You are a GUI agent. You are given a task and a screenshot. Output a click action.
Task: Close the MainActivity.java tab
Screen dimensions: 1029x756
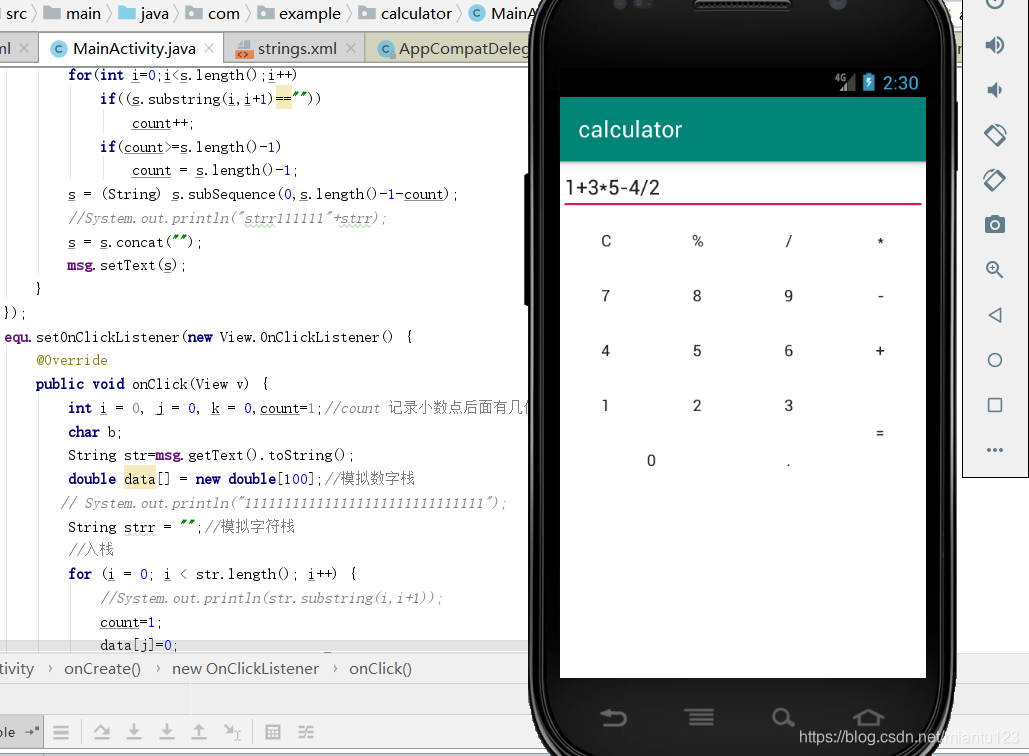(209, 48)
